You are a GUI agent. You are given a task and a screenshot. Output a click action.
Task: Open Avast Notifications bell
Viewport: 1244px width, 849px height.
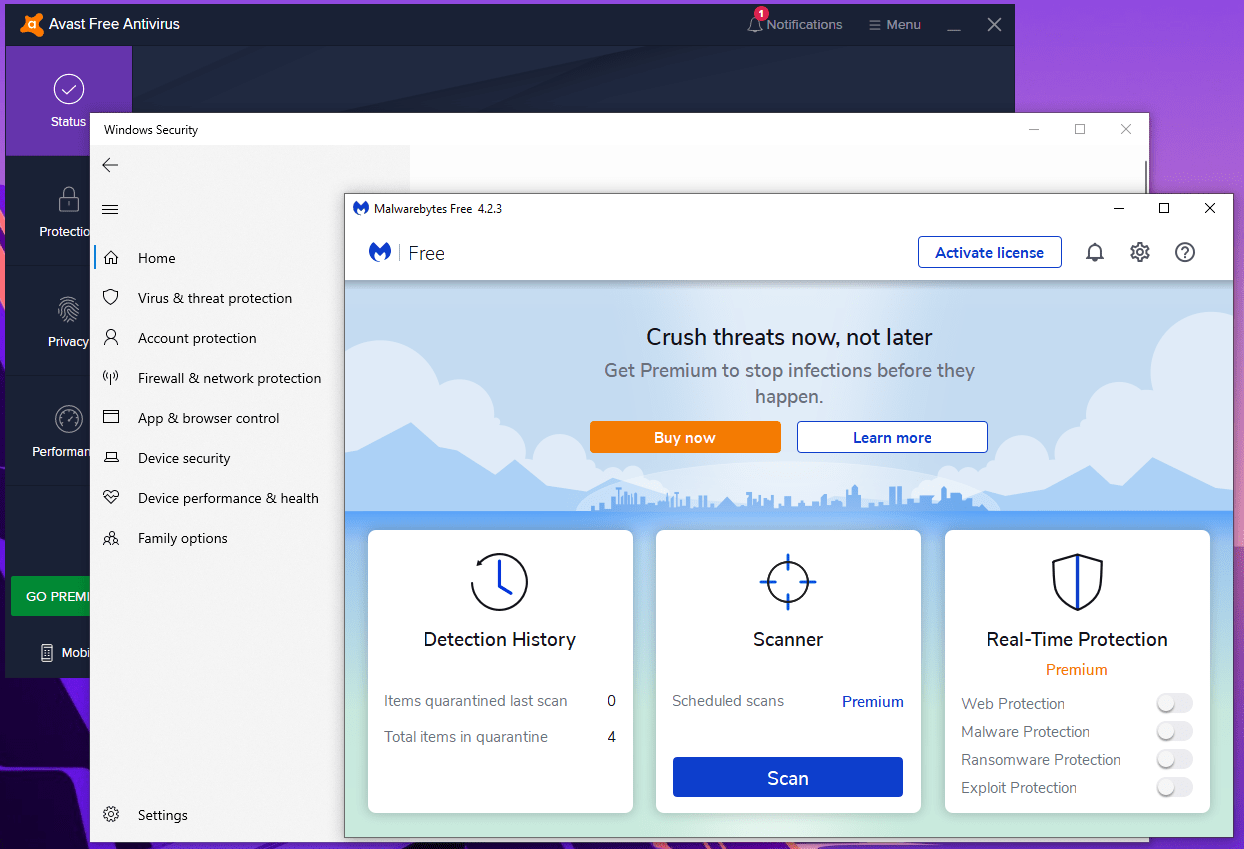click(x=756, y=23)
